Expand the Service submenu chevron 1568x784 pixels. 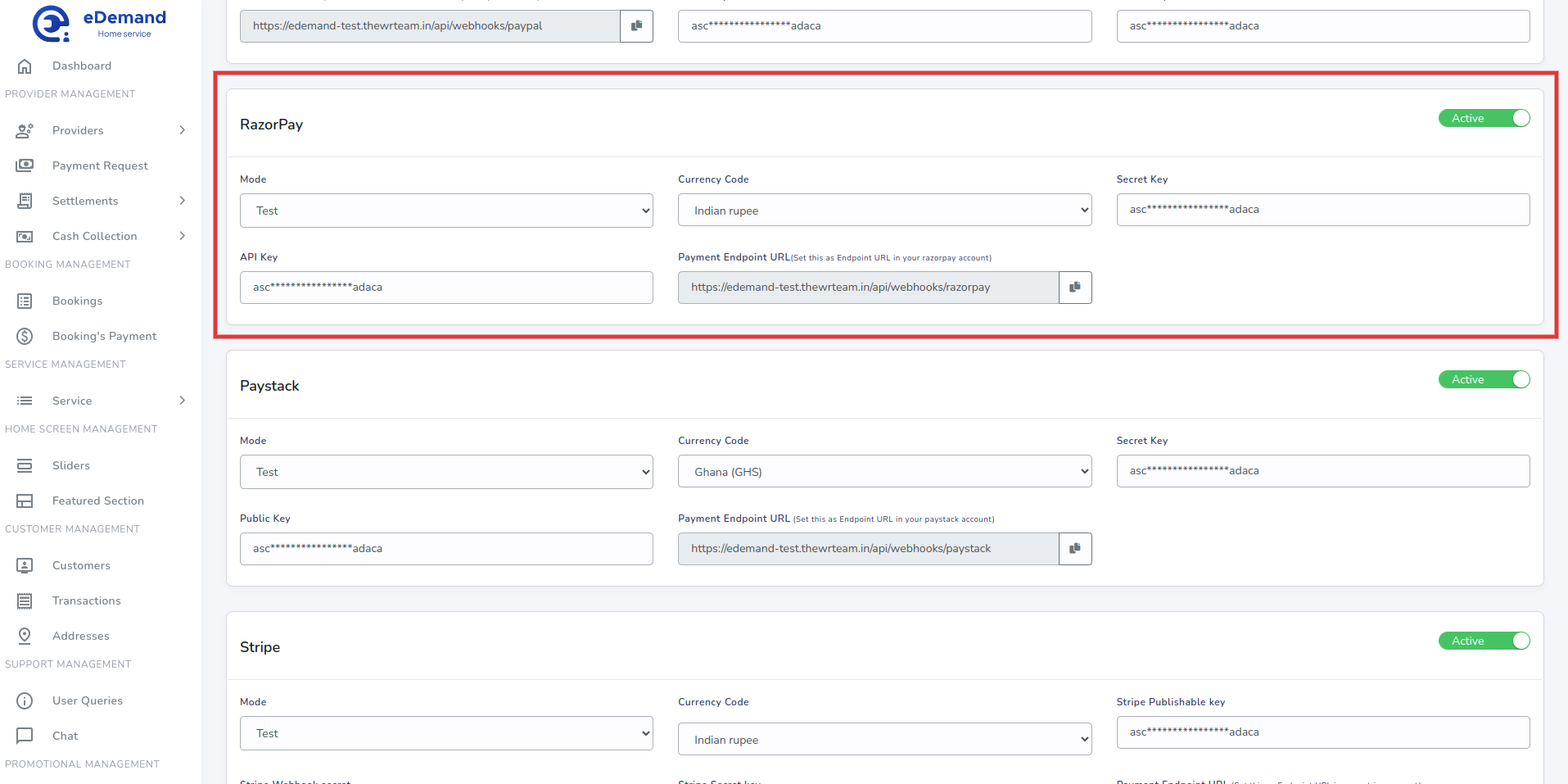[x=183, y=401]
